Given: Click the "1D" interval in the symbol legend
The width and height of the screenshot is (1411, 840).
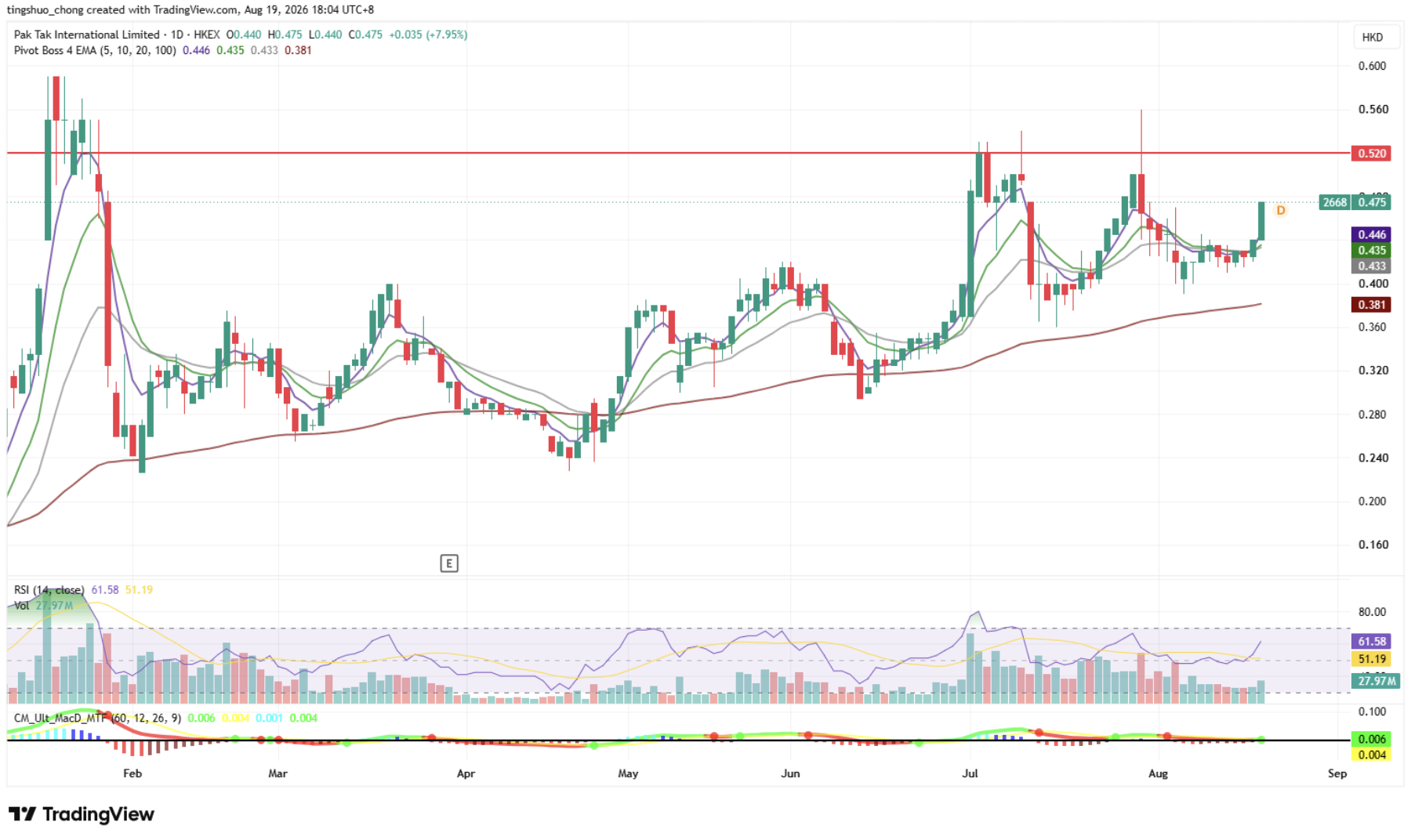Looking at the screenshot, I should coord(177,34).
